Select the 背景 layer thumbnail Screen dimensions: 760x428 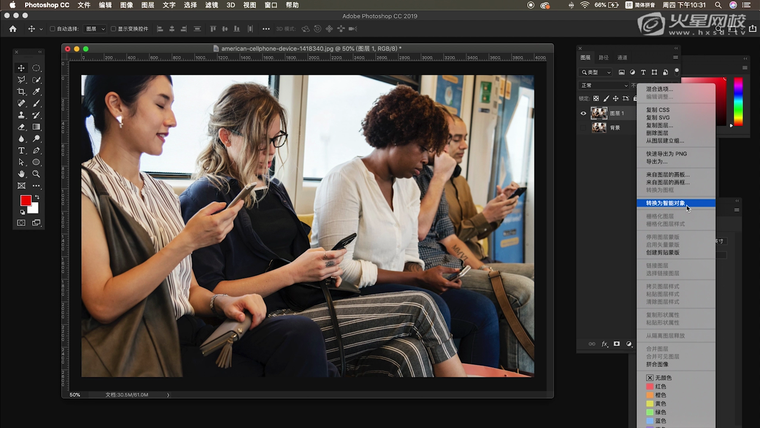(x=599, y=127)
